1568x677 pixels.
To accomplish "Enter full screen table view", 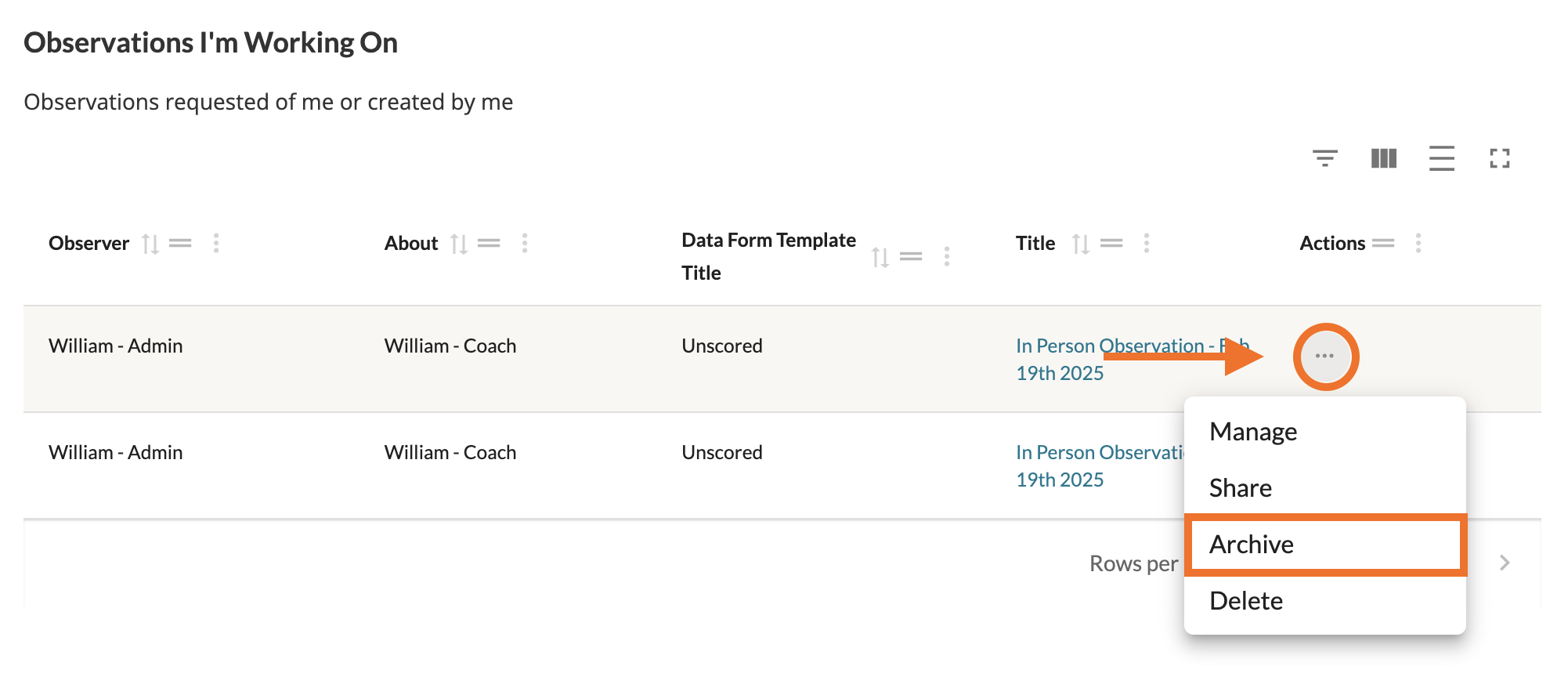I will [1499, 158].
